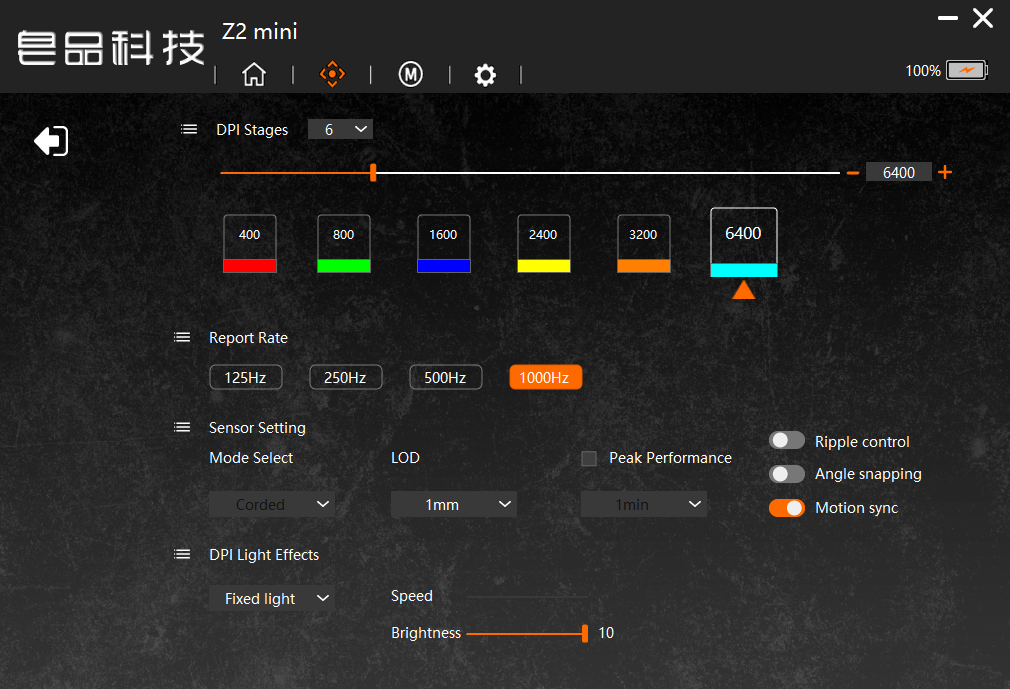Click the list icon beside Report Rate
This screenshot has width=1010, height=689.
[182, 338]
